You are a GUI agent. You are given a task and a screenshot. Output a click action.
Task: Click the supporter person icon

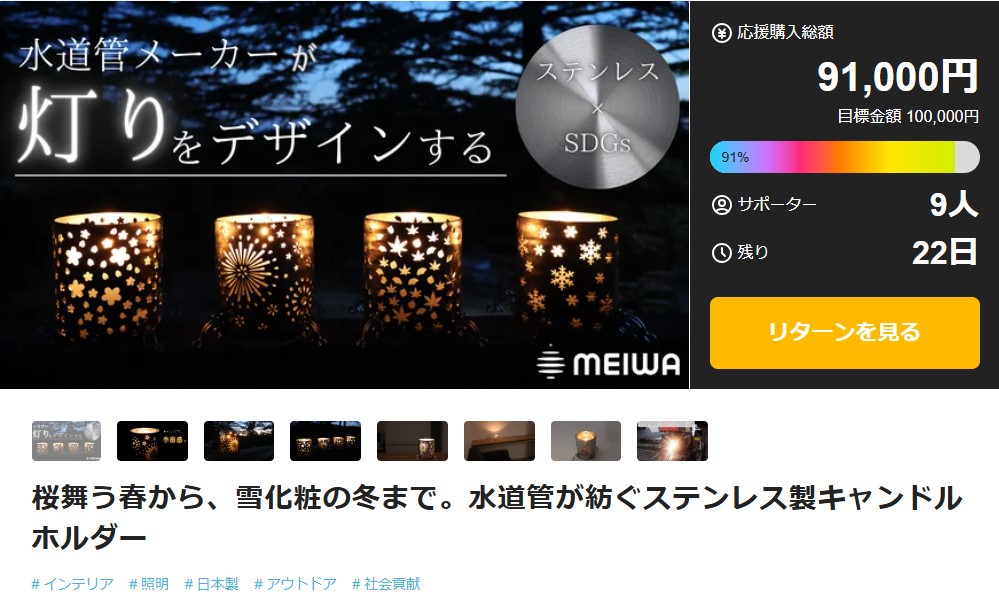pyautogui.click(x=721, y=205)
